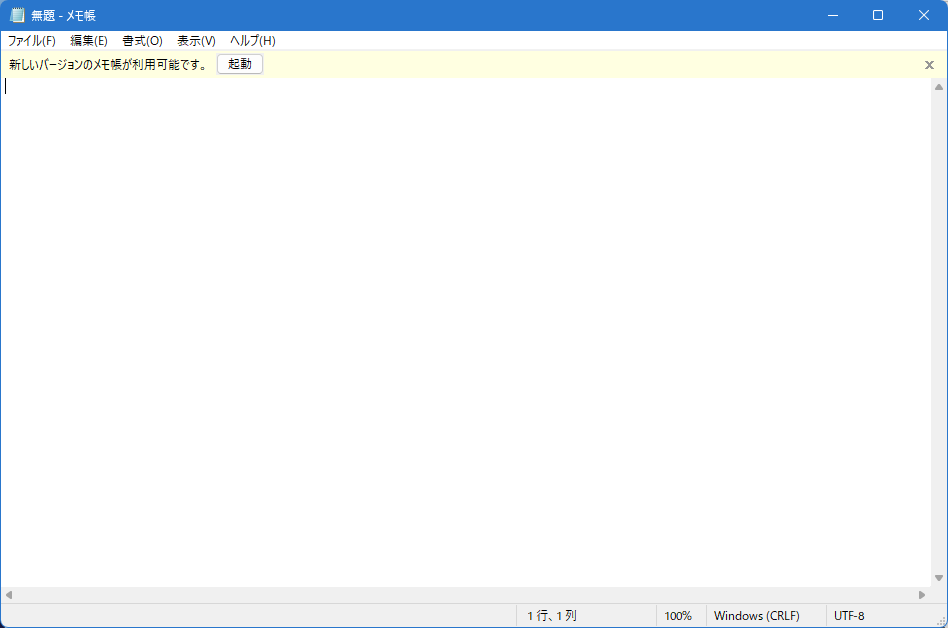Click the horizontal scrollbar right arrow
Screen dimensions: 948x628
pos(922,595)
